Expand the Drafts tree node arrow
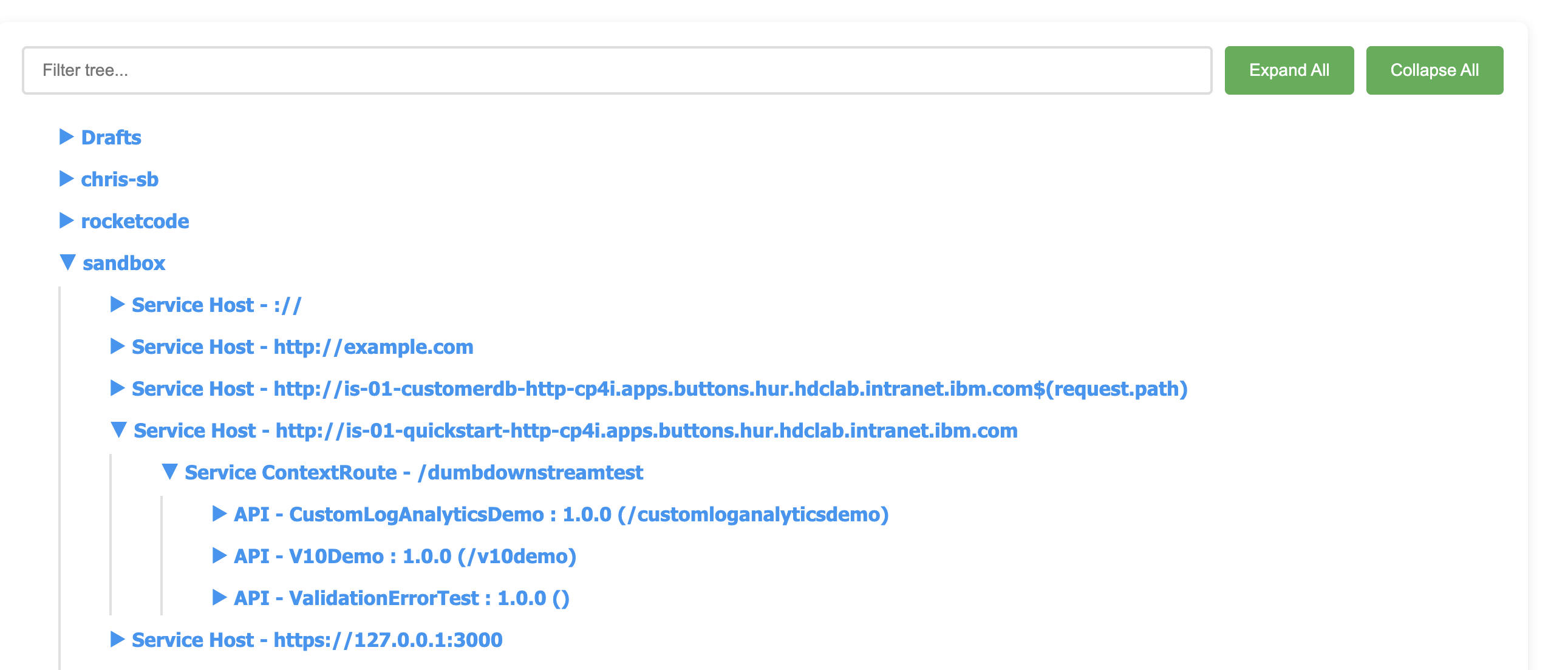1568x670 pixels. (x=66, y=137)
